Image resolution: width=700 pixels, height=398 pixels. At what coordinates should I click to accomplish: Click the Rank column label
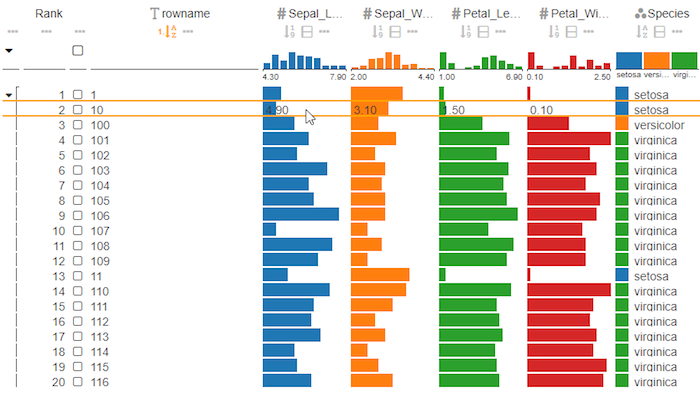(x=49, y=14)
